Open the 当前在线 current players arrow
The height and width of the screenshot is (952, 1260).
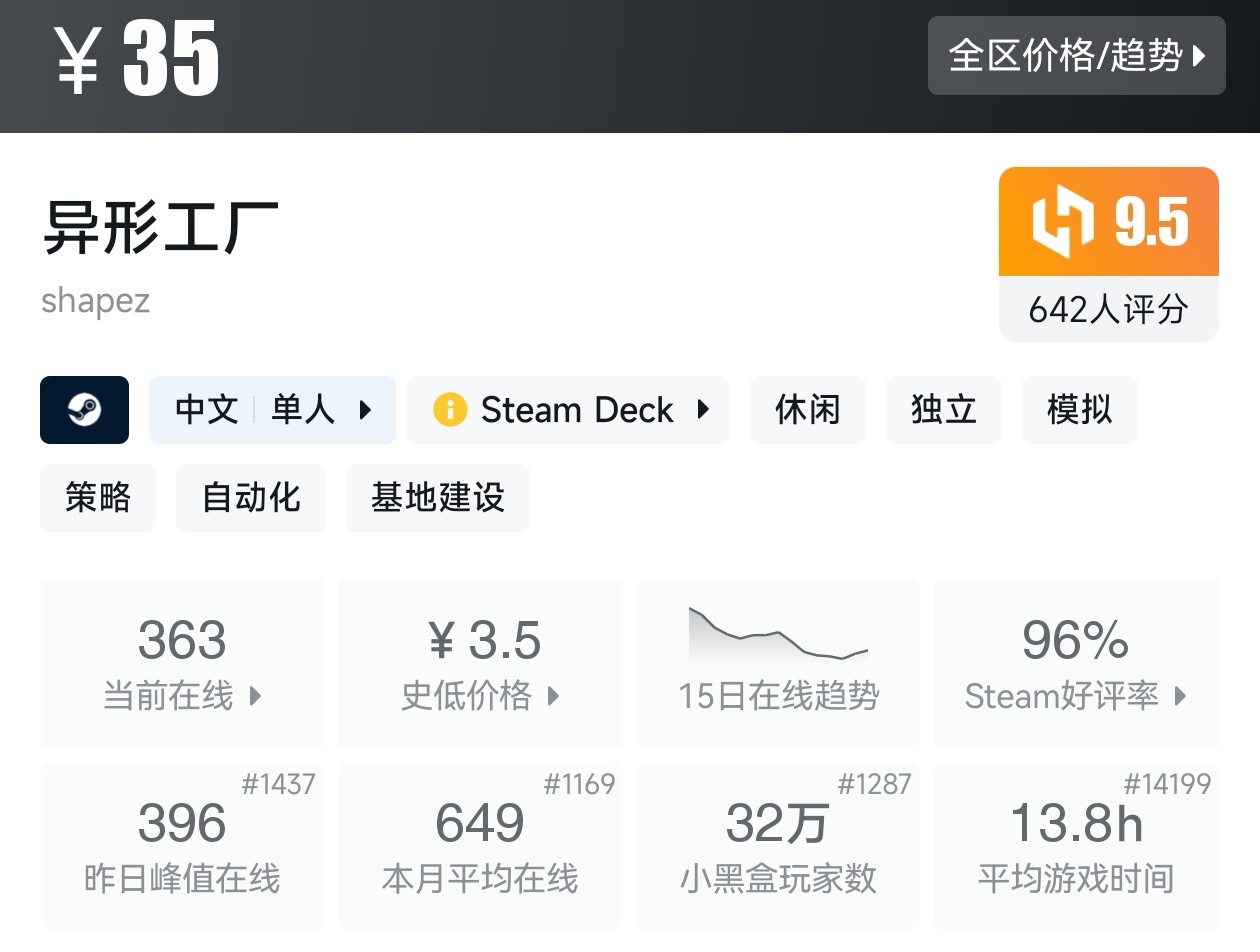pyautogui.click(x=255, y=696)
